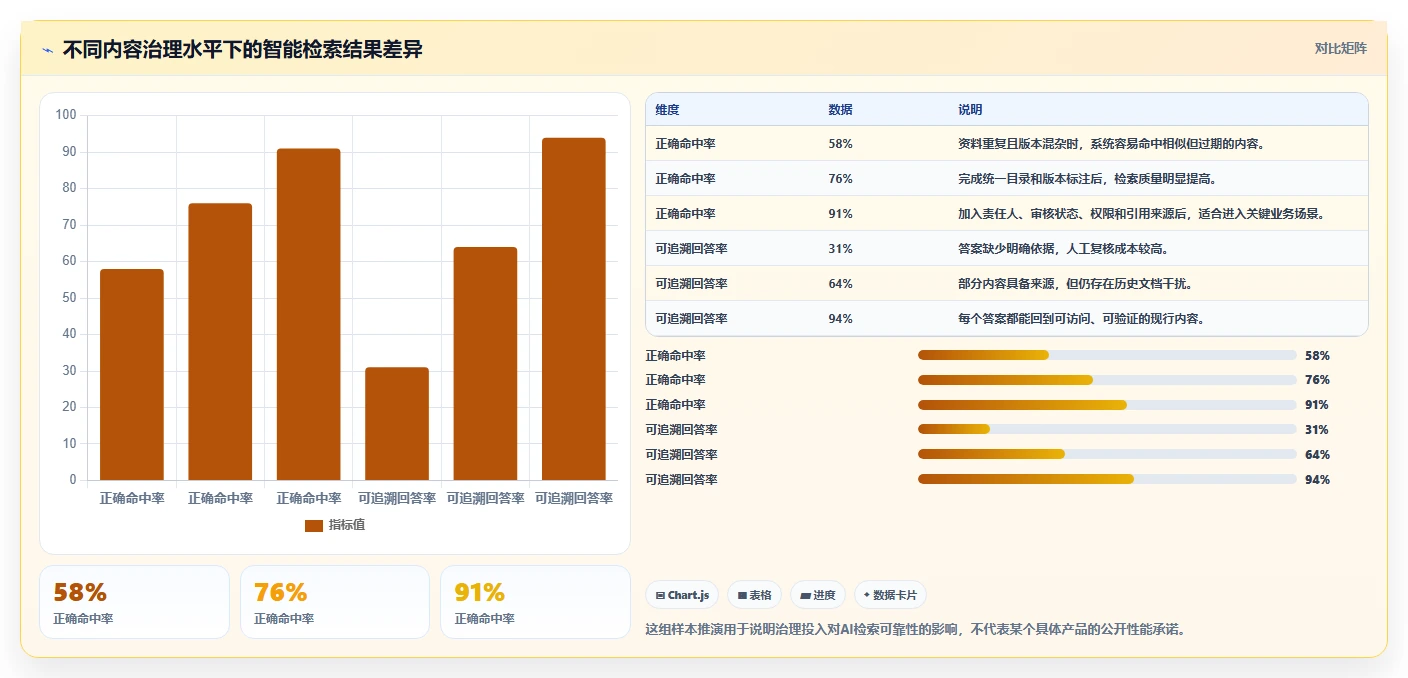This screenshot has height=678, width=1408.
Task: Click the 进度 tag chip
Action: 817,595
